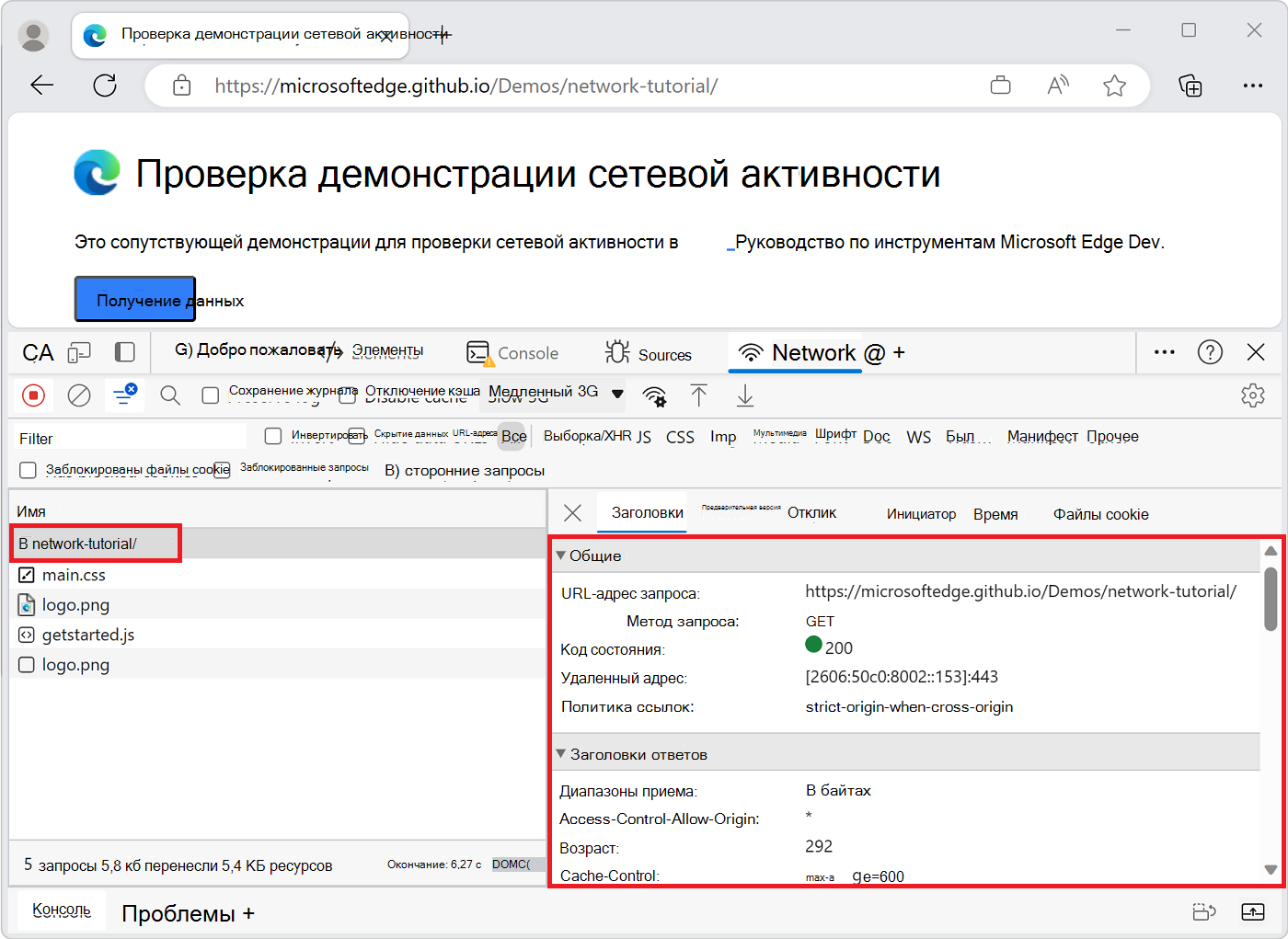1288x939 pixels.
Task: Add this page to favorites
Action: [x=1115, y=86]
